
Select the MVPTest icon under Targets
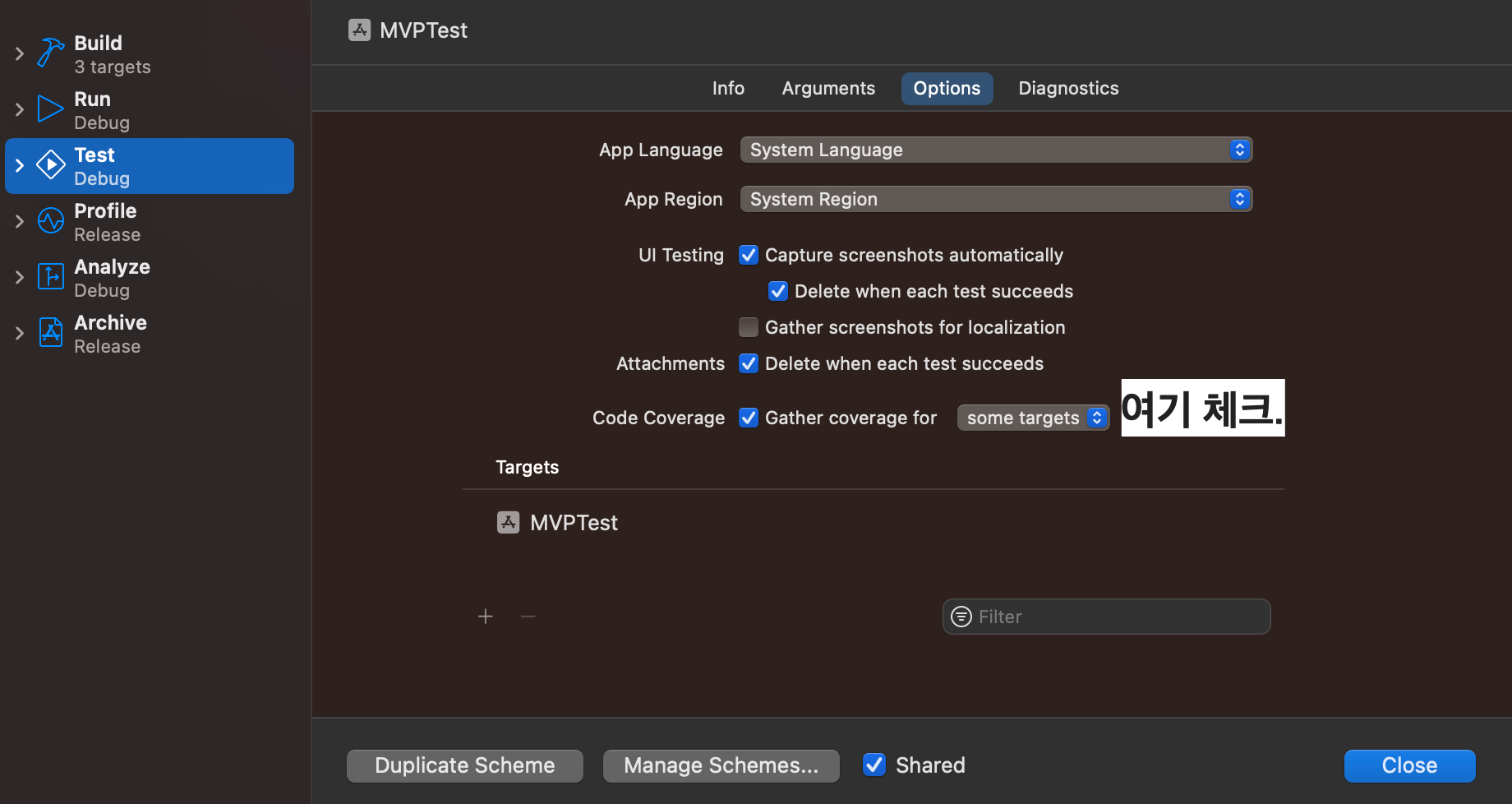click(x=508, y=522)
